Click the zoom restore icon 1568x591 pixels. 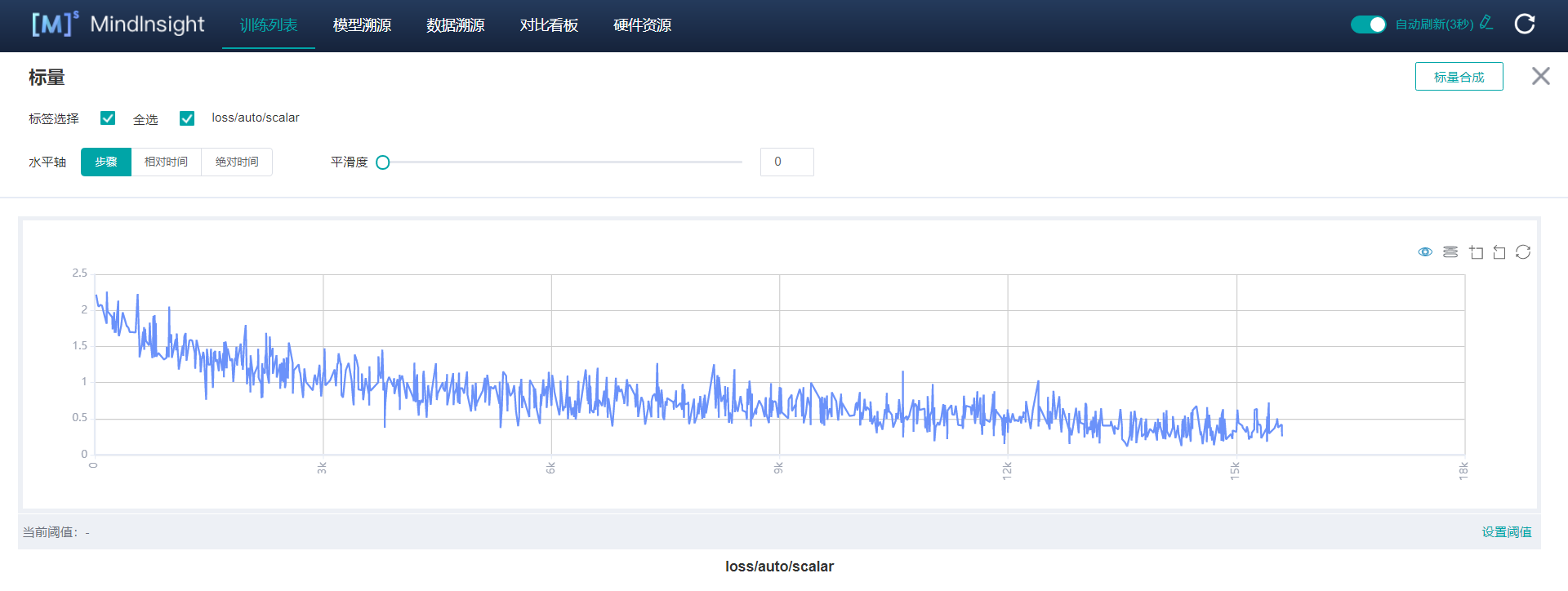(1499, 252)
